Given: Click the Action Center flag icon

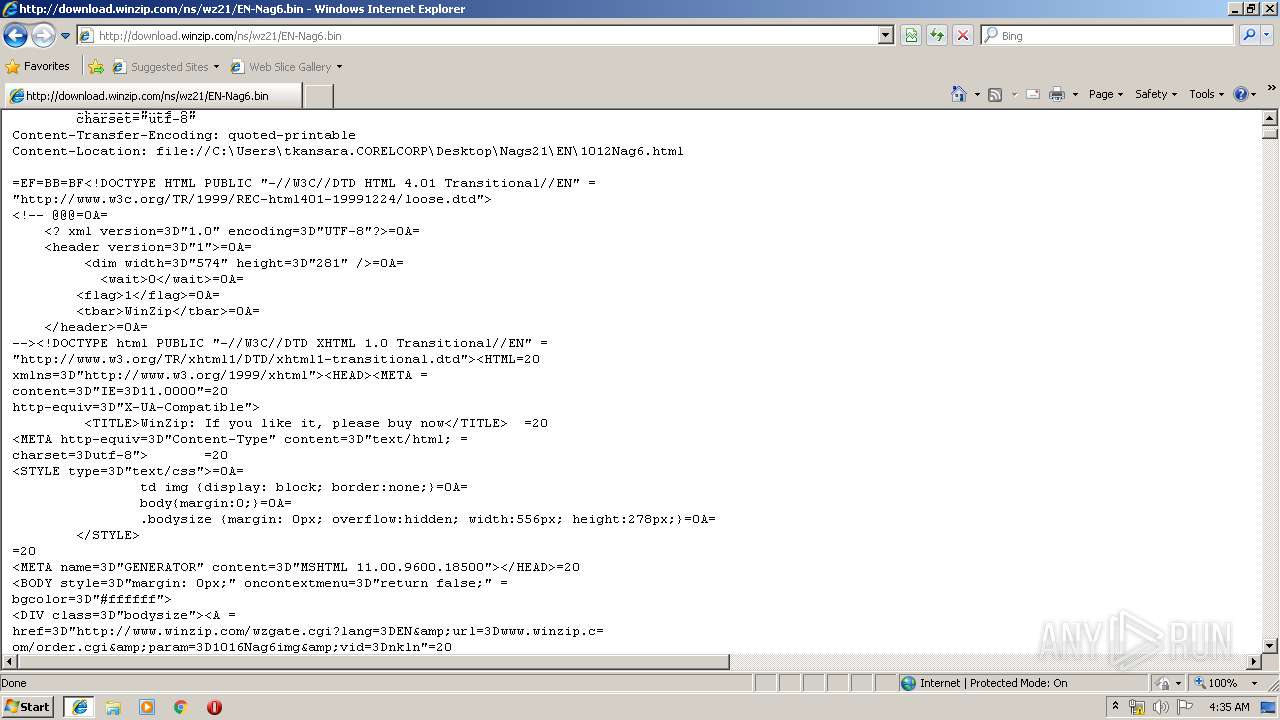Looking at the screenshot, I should point(1185,707).
